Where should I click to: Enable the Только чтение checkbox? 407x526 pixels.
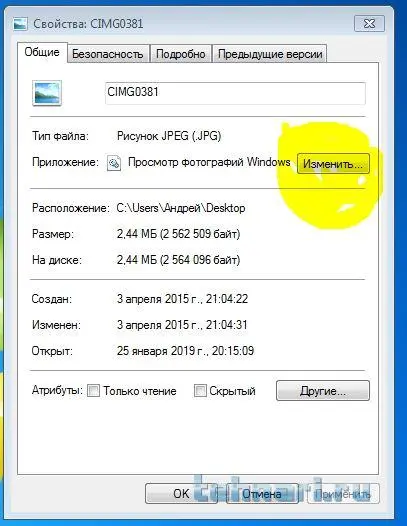click(x=93, y=390)
